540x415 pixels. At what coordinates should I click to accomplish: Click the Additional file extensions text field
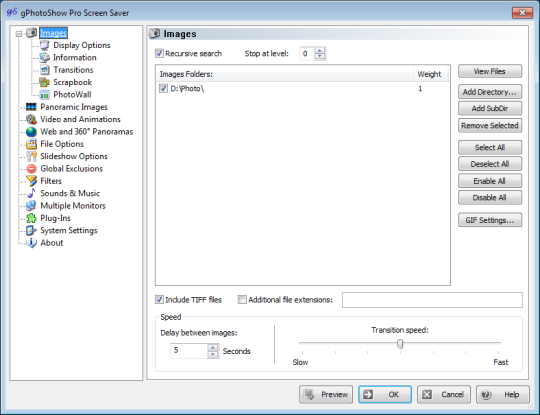tap(432, 300)
